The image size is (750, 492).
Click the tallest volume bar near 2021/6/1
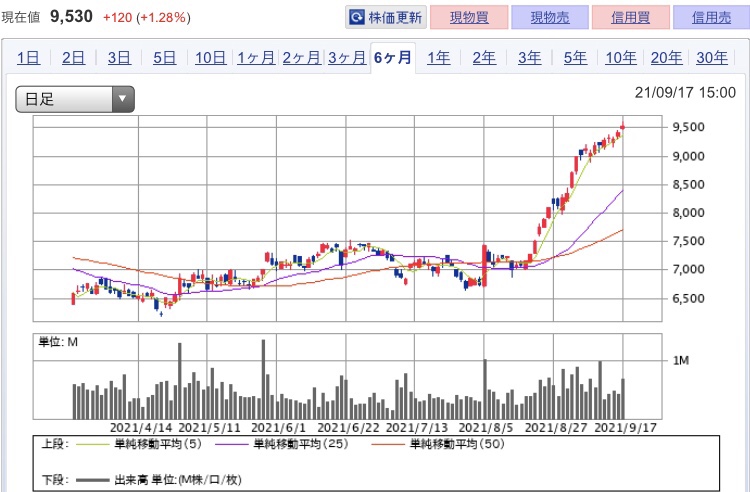tap(263, 379)
